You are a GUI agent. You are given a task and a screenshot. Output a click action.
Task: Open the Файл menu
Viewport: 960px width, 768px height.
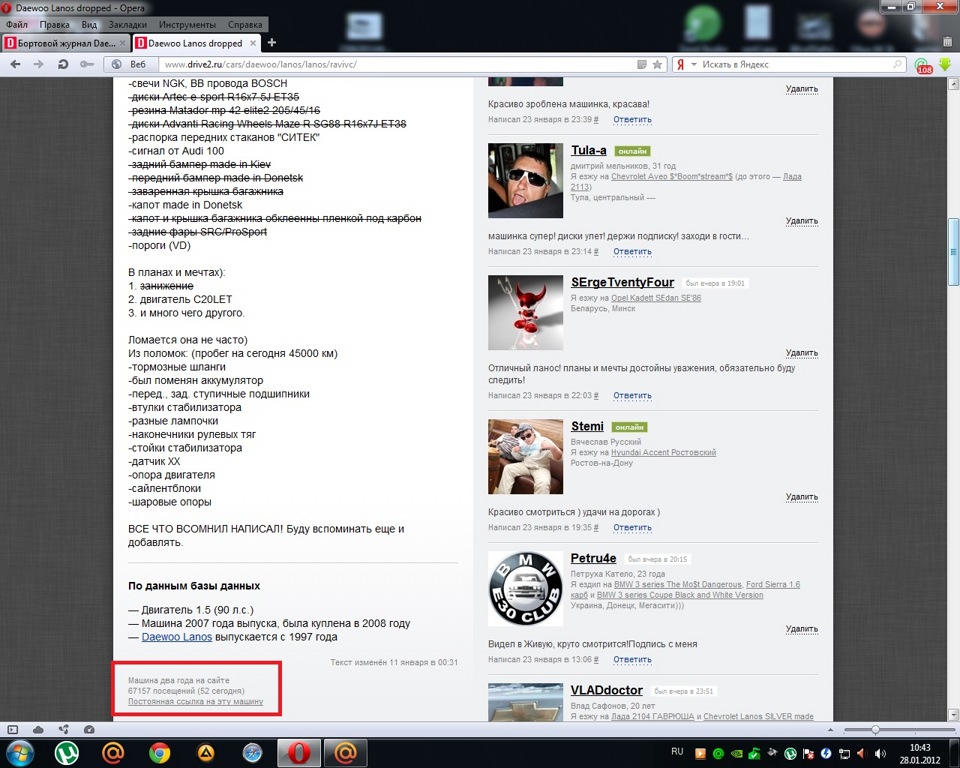click(17, 24)
